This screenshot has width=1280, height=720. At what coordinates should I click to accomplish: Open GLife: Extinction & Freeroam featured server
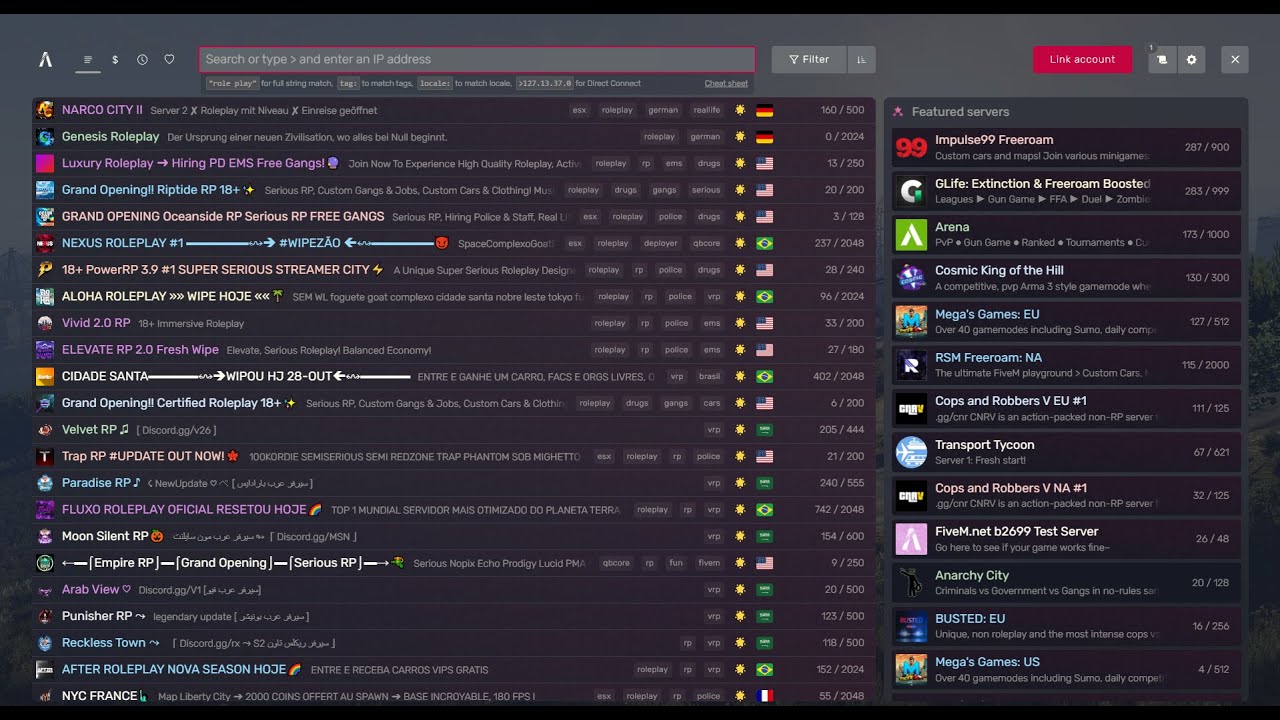click(x=1066, y=191)
